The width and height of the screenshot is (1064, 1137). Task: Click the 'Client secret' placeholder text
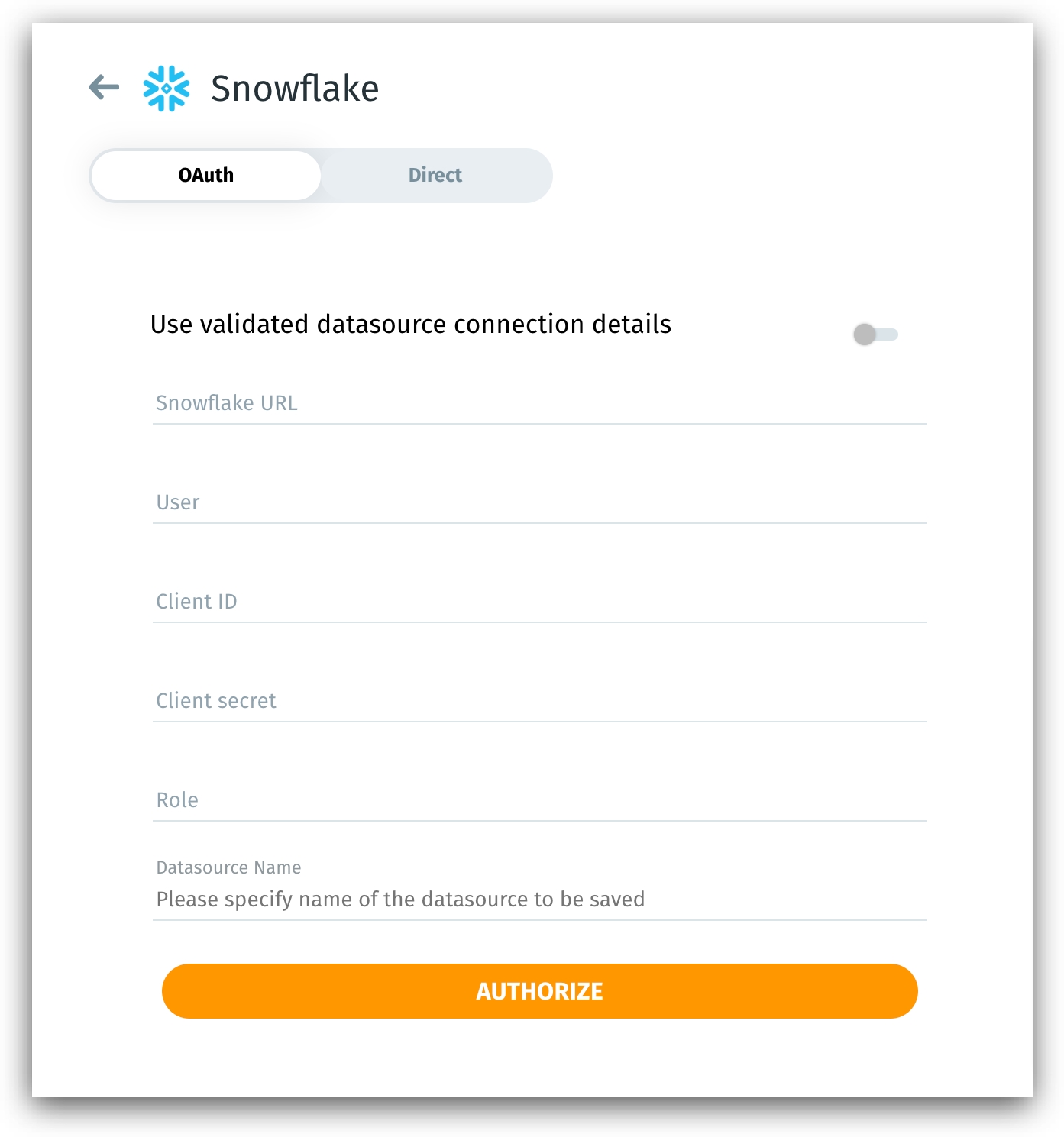point(216,700)
